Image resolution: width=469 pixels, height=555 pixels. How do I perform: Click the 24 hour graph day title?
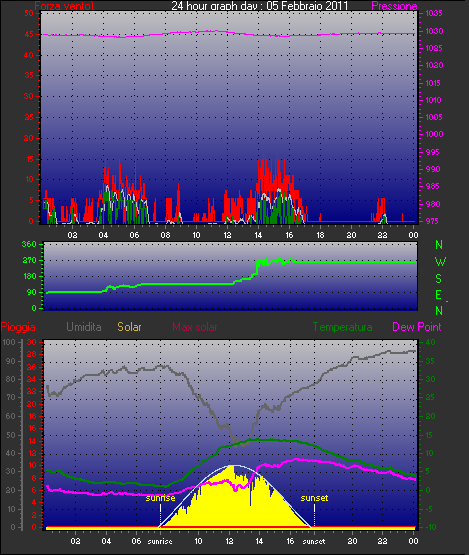pyautogui.click(x=259, y=6)
